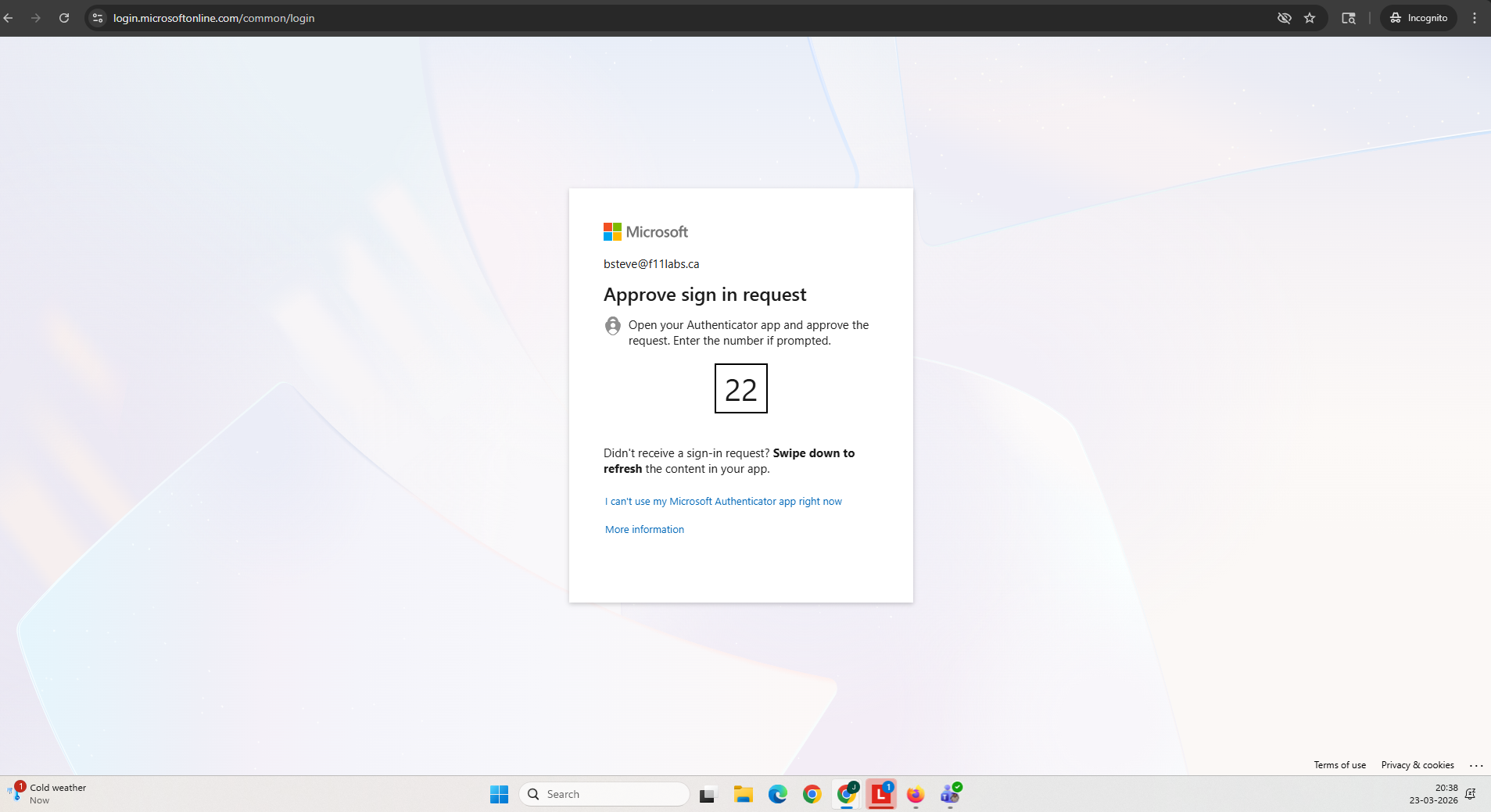This screenshot has width=1491, height=812.
Task: Open File Explorer from the taskbar
Action: (x=743, y=794)
